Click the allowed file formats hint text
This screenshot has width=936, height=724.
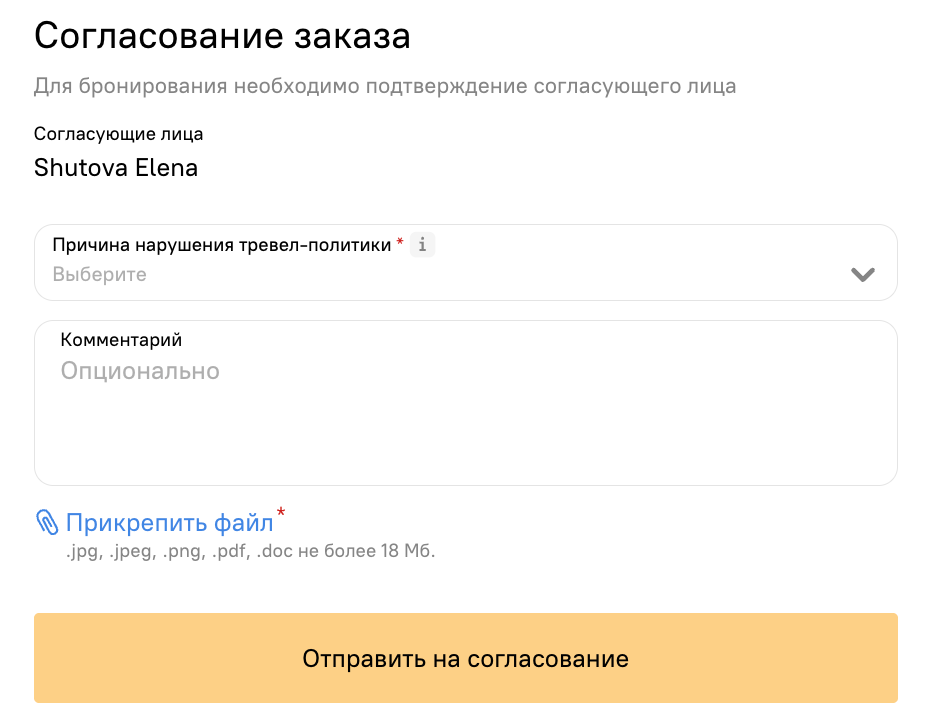pos(251,551)
